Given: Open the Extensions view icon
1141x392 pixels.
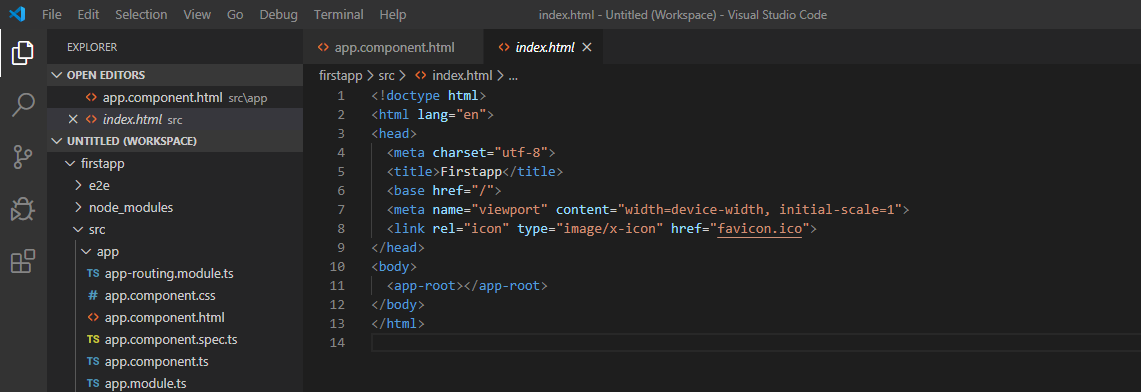Looking at the screenshot, I should (x=23, y=261).
